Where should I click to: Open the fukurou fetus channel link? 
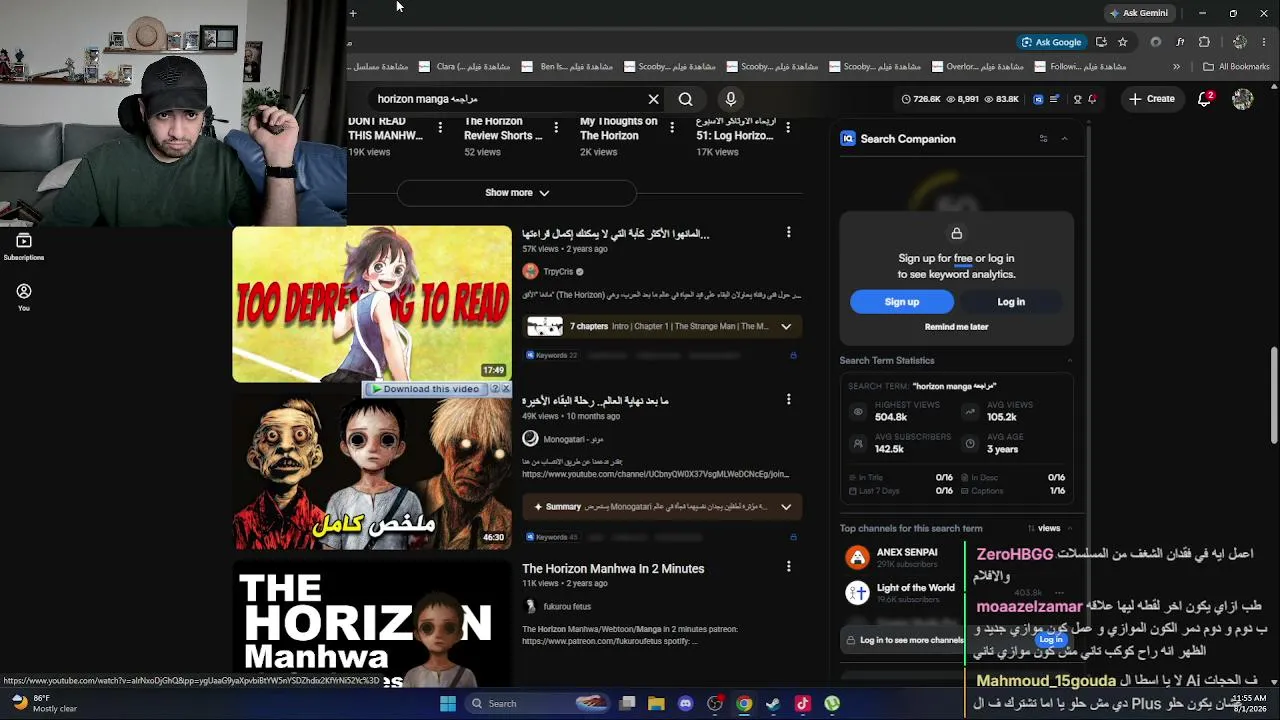tap(567, 606)
